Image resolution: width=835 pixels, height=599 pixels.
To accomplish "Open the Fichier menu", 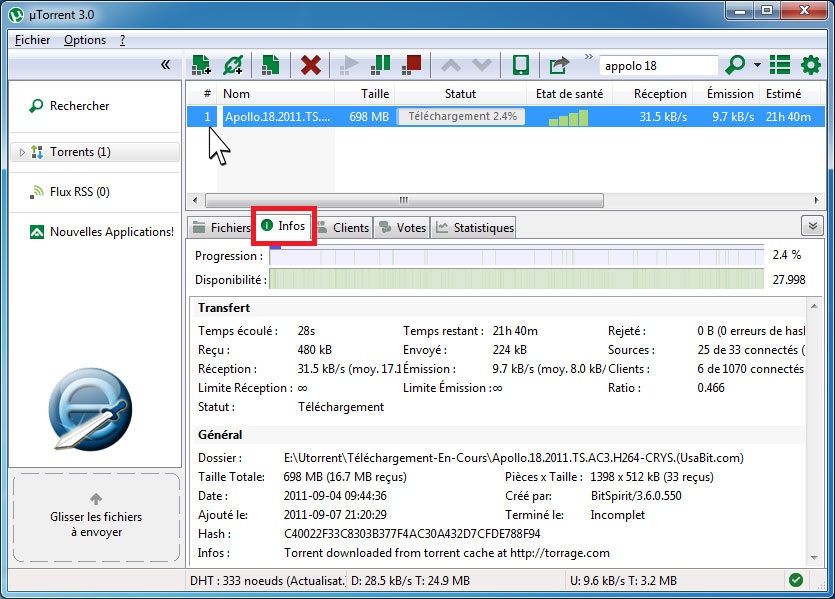I will coord(32,40).
